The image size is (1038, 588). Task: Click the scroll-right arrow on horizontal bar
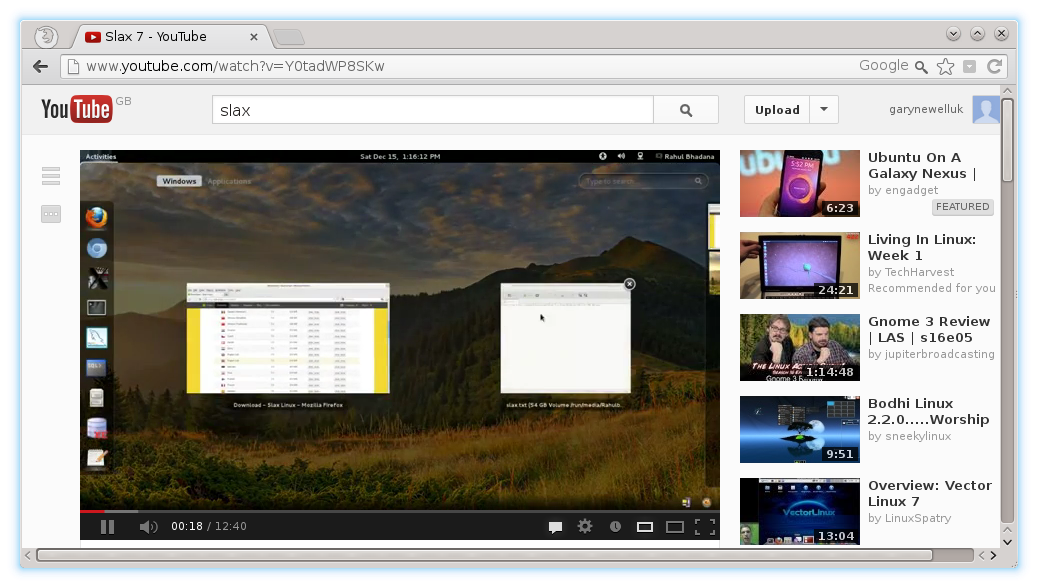coord(993,556)
